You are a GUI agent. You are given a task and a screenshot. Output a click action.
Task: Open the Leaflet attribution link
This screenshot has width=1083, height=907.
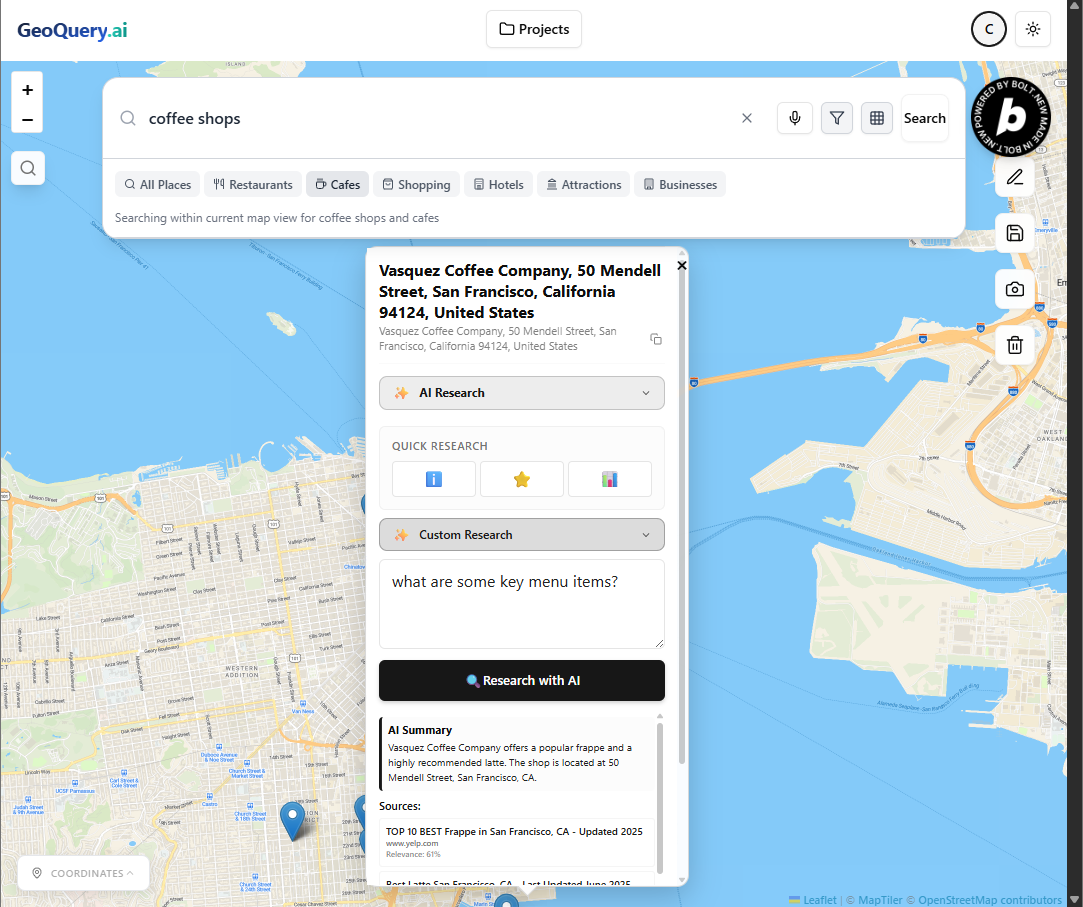click(x=812, y=899)
